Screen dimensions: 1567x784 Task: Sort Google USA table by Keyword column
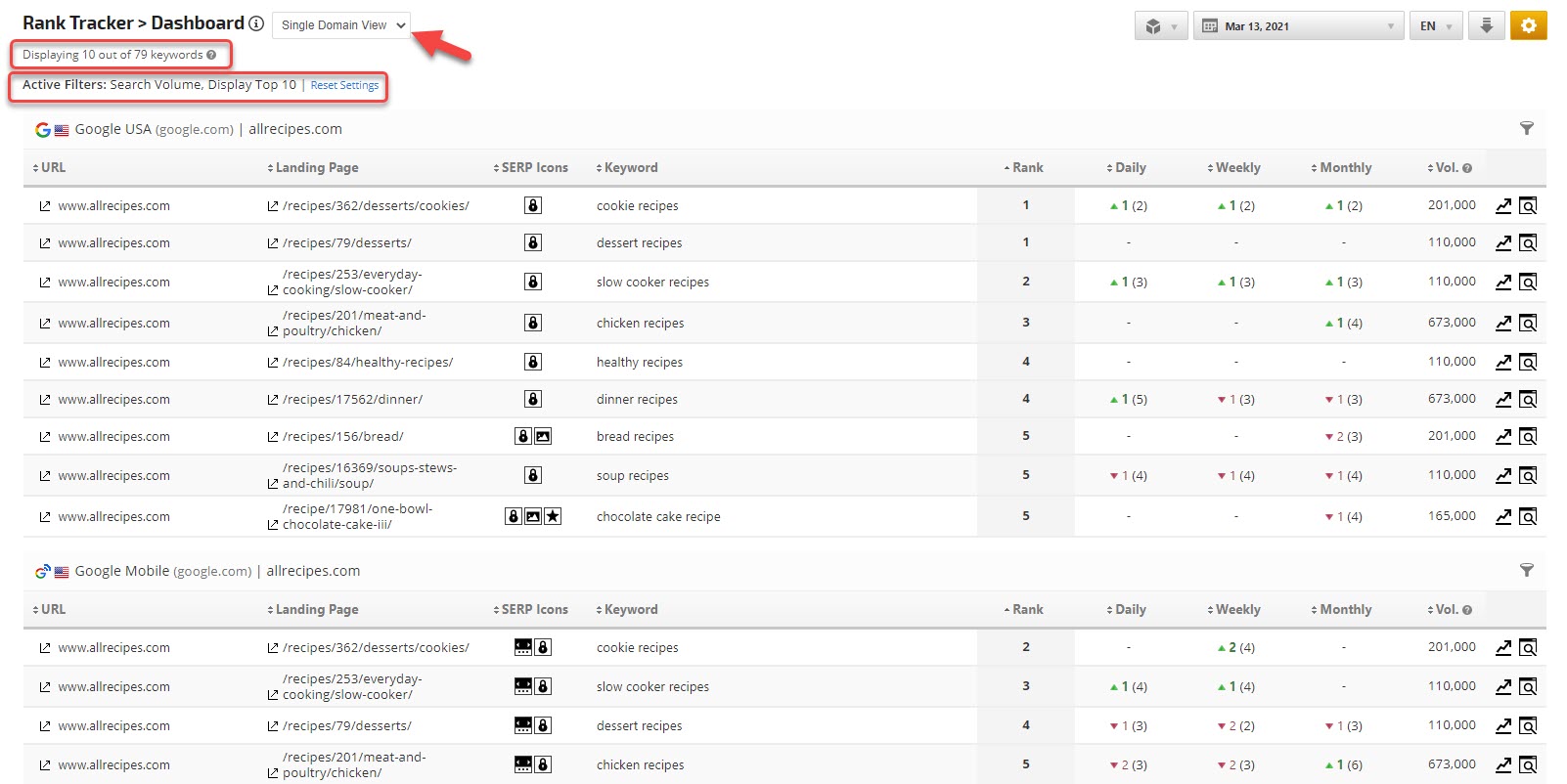coord(629,167)
